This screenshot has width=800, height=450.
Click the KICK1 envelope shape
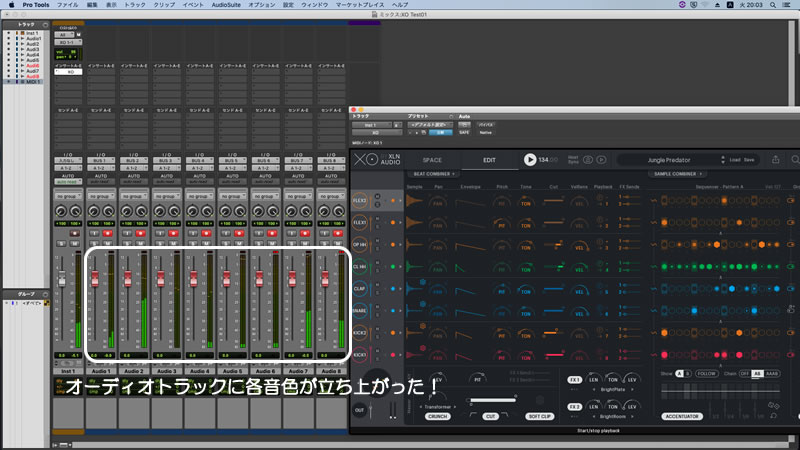click(x=463, y=356)
